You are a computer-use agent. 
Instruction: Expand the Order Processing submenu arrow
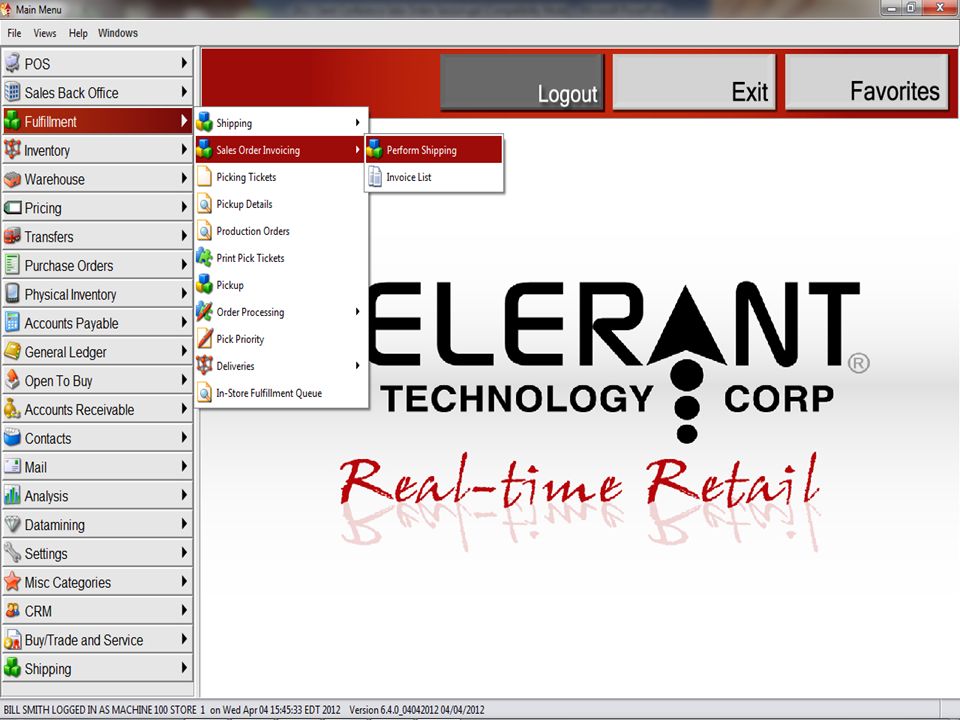pyautogui.click(x=358, y=312)
